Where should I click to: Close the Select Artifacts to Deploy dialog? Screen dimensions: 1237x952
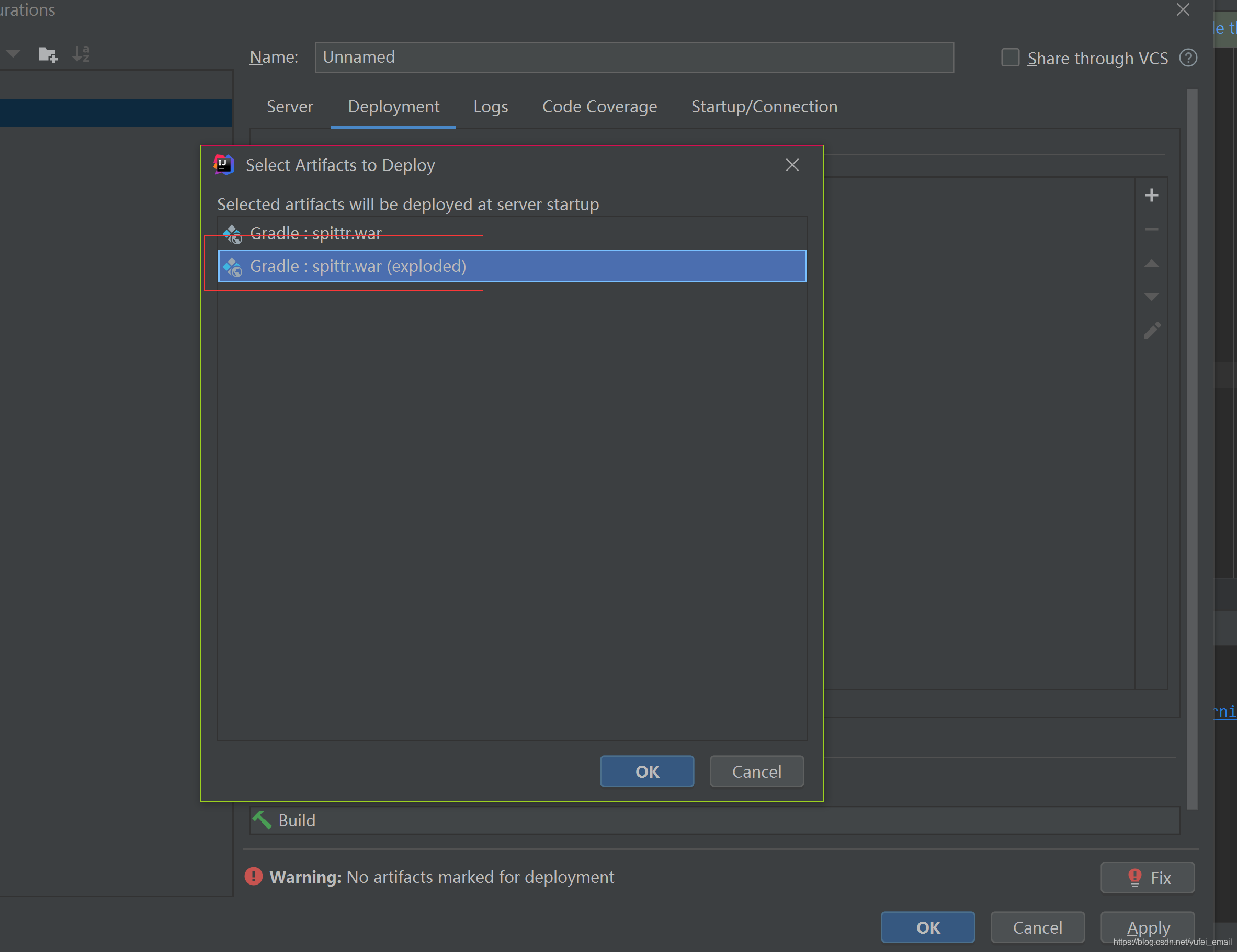coord(792,165)
